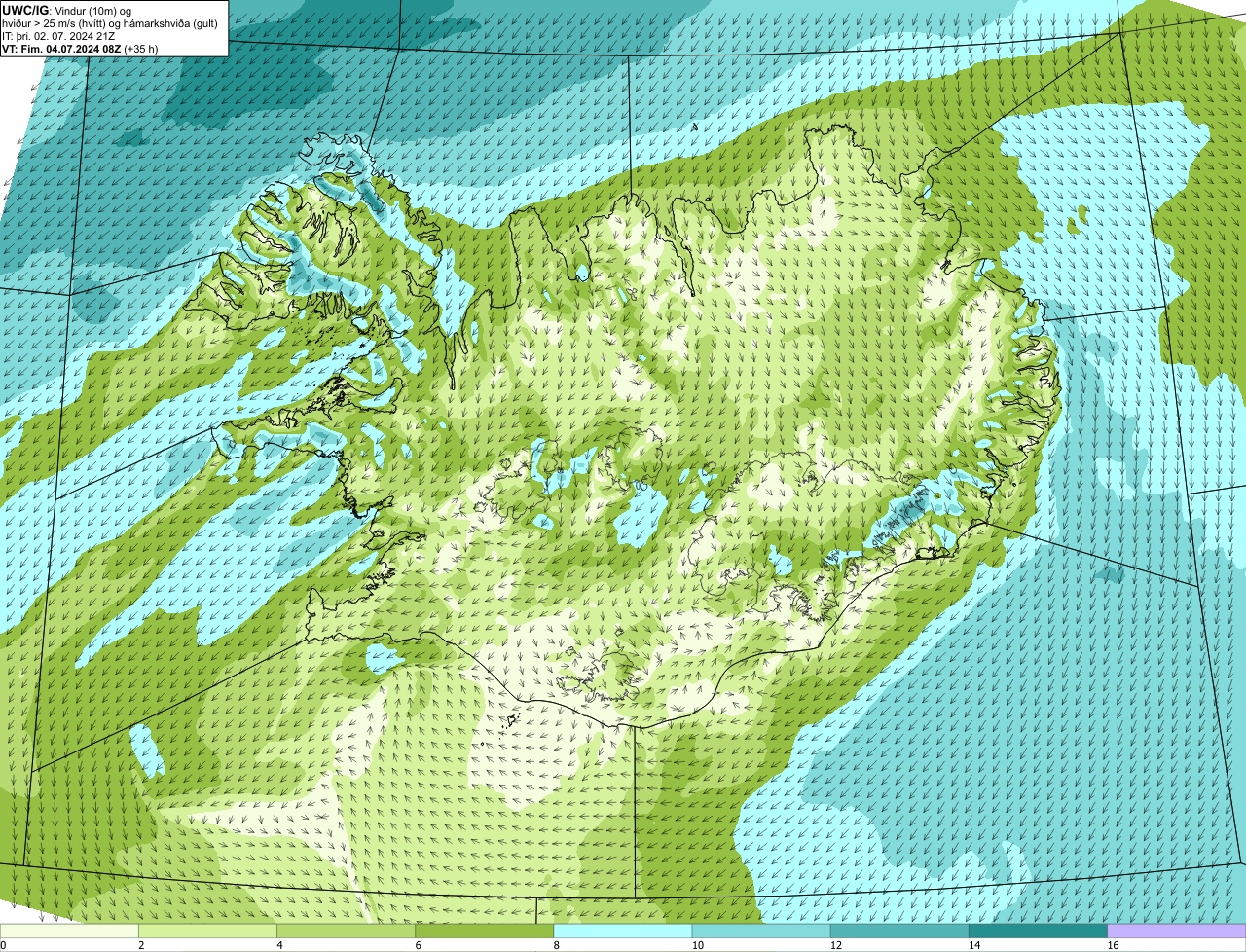Screen dimensions: 1246x952
Task: Click the "8" label under the color scale
Action: 557,945
